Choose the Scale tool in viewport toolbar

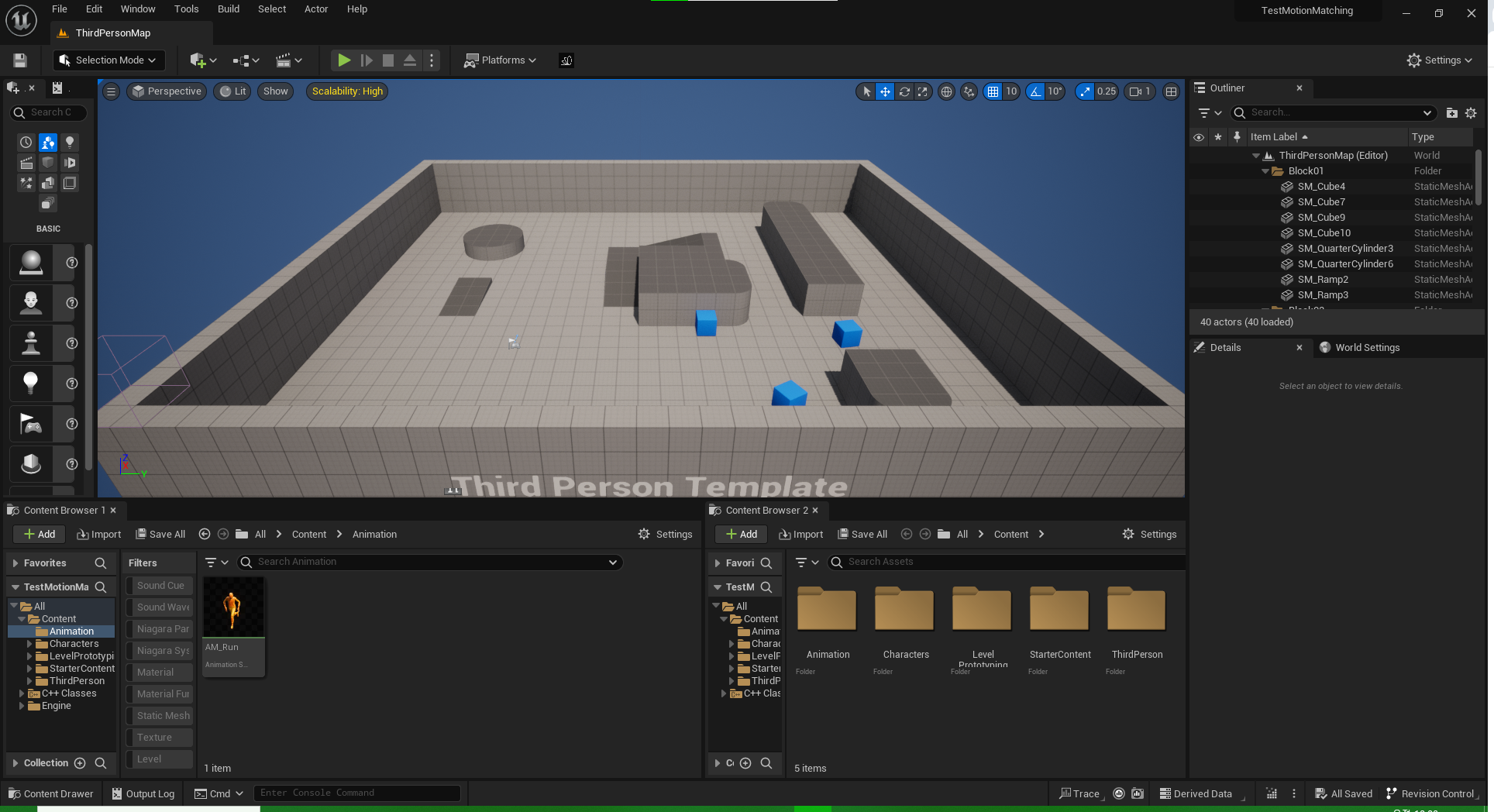pyautogui.click(x=923, y=91)
